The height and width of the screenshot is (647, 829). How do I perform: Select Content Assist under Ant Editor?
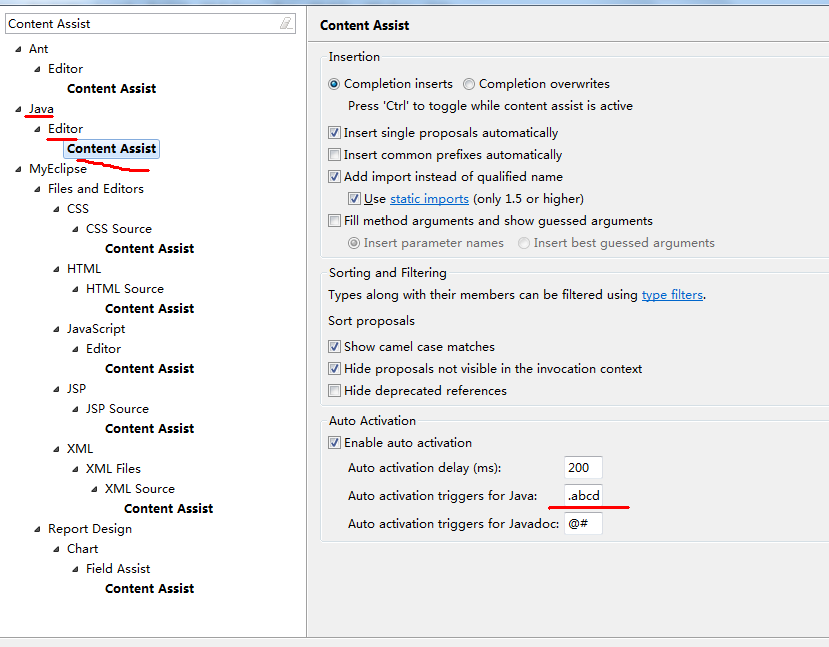coord(111,89)
